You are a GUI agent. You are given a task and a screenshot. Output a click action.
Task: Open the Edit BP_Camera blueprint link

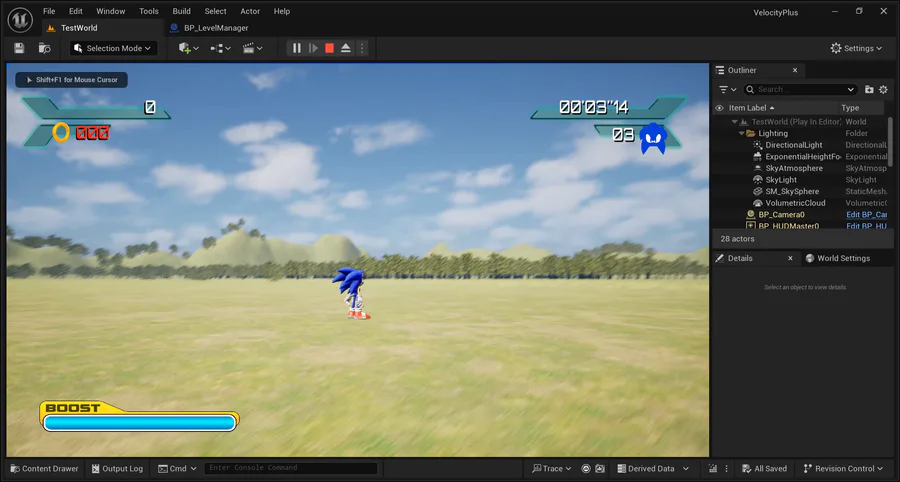[867, 215]
